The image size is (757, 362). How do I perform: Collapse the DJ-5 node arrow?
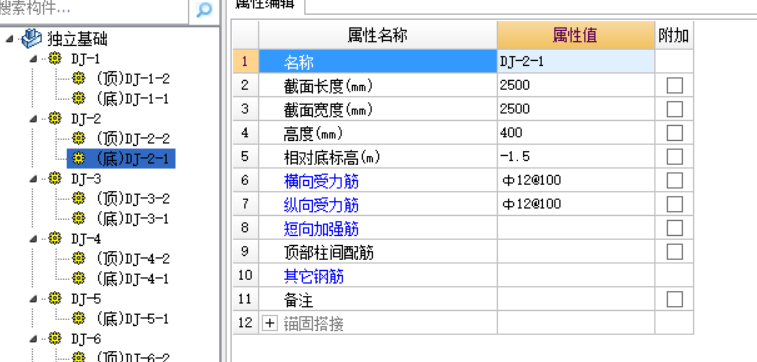point(33,299)
